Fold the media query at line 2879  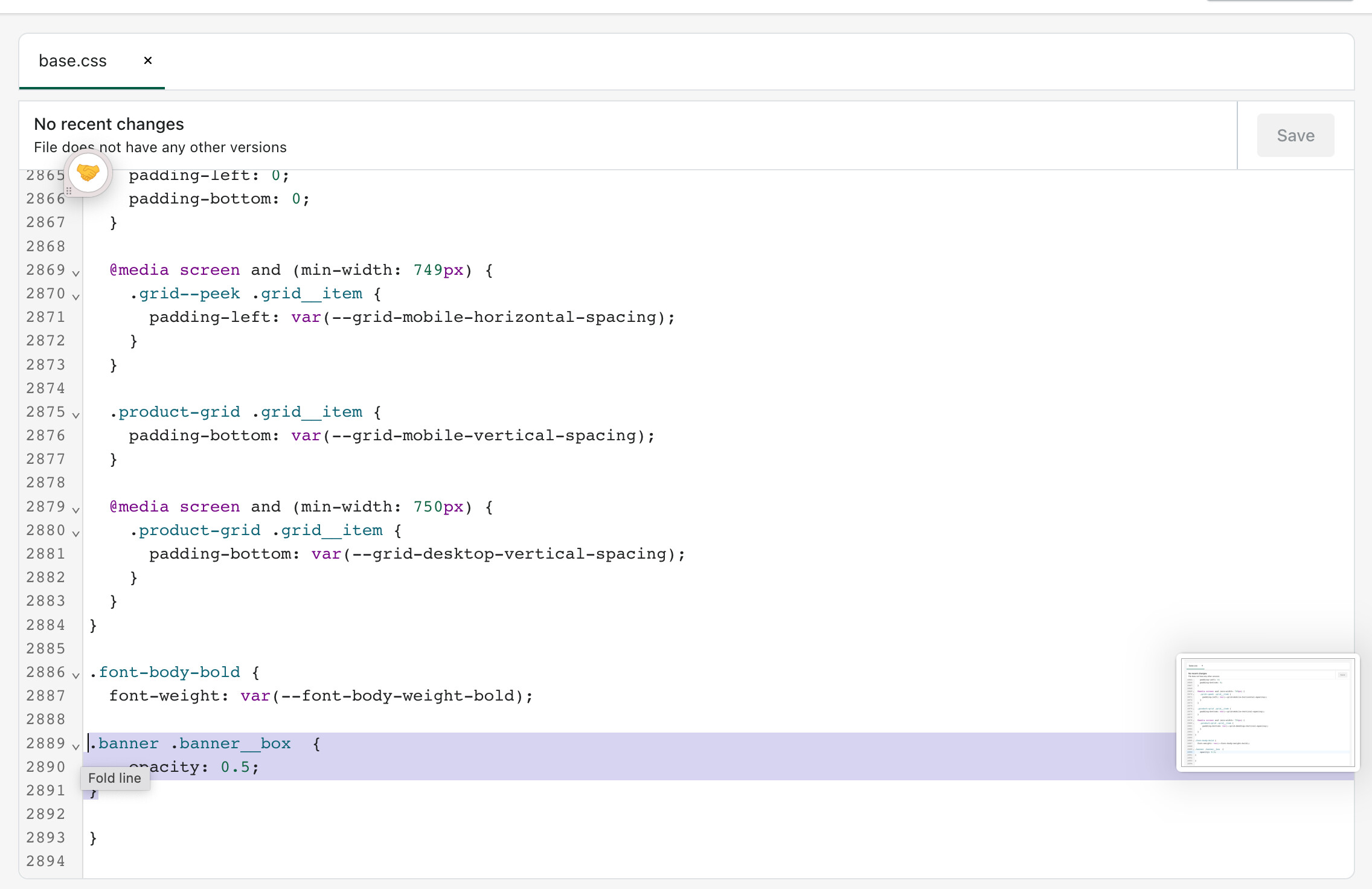(x=76, y=510)
